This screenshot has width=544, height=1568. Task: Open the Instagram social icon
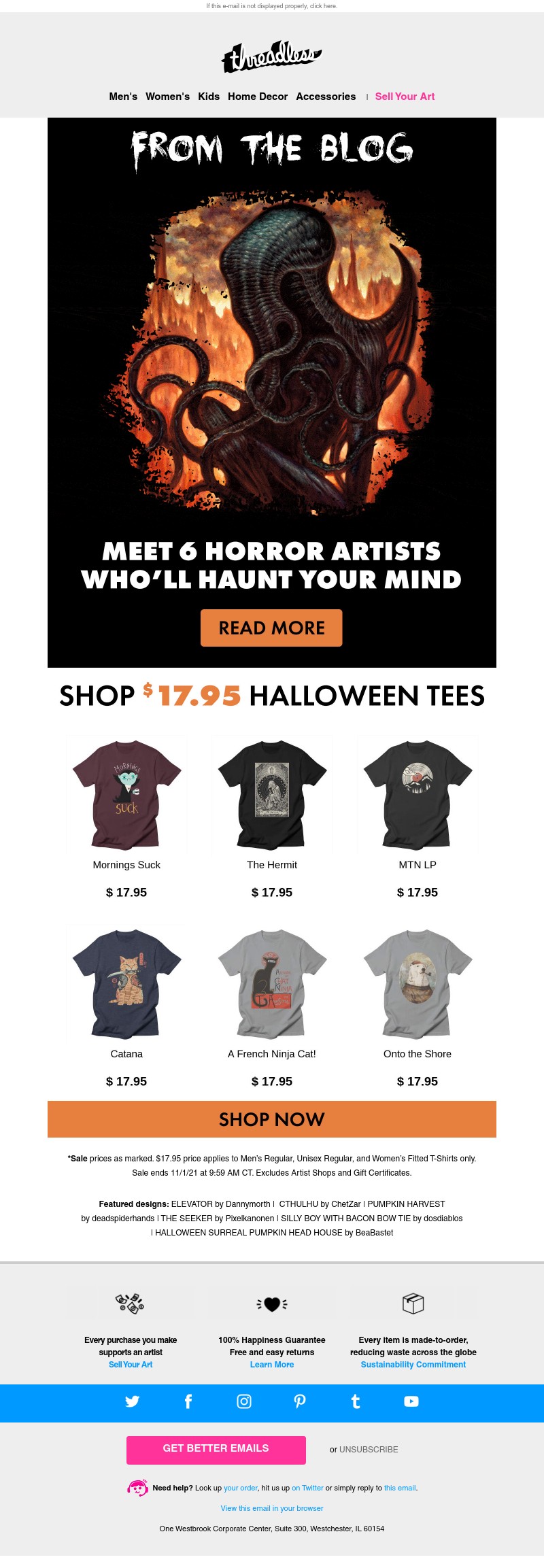(244, 1401)
